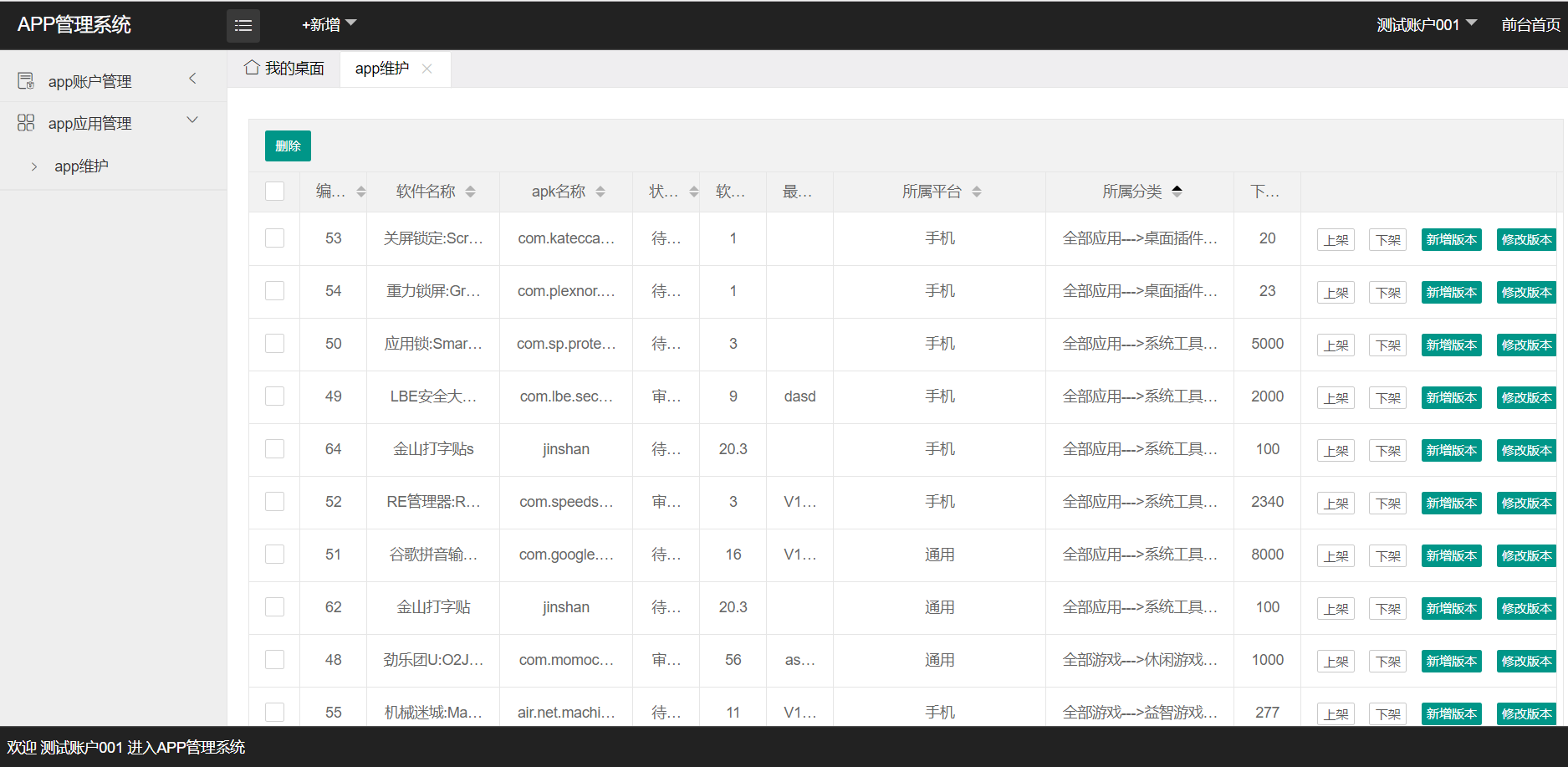The width and height of the screenshot is (1568, 767).
Task: Click 修改版本 for row 52
Action: [x=1527, y=504]
